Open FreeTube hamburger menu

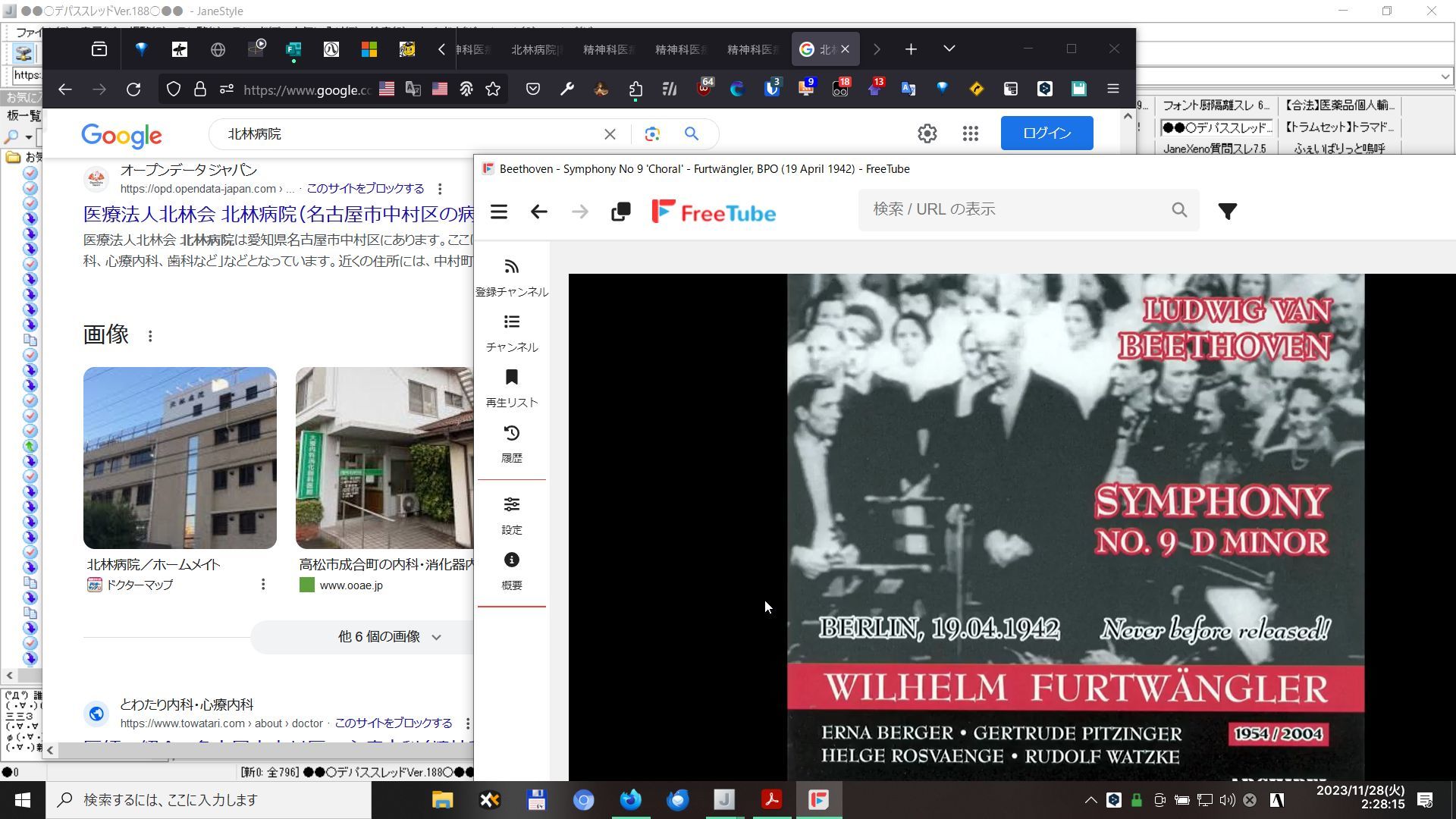click(498, 212)
